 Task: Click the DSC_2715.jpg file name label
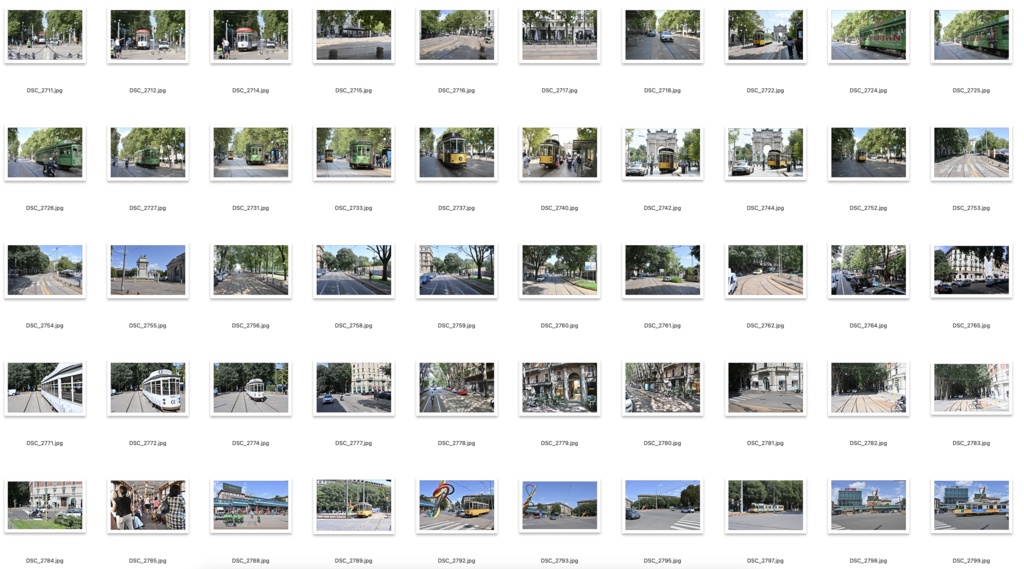tap(353, 91)
